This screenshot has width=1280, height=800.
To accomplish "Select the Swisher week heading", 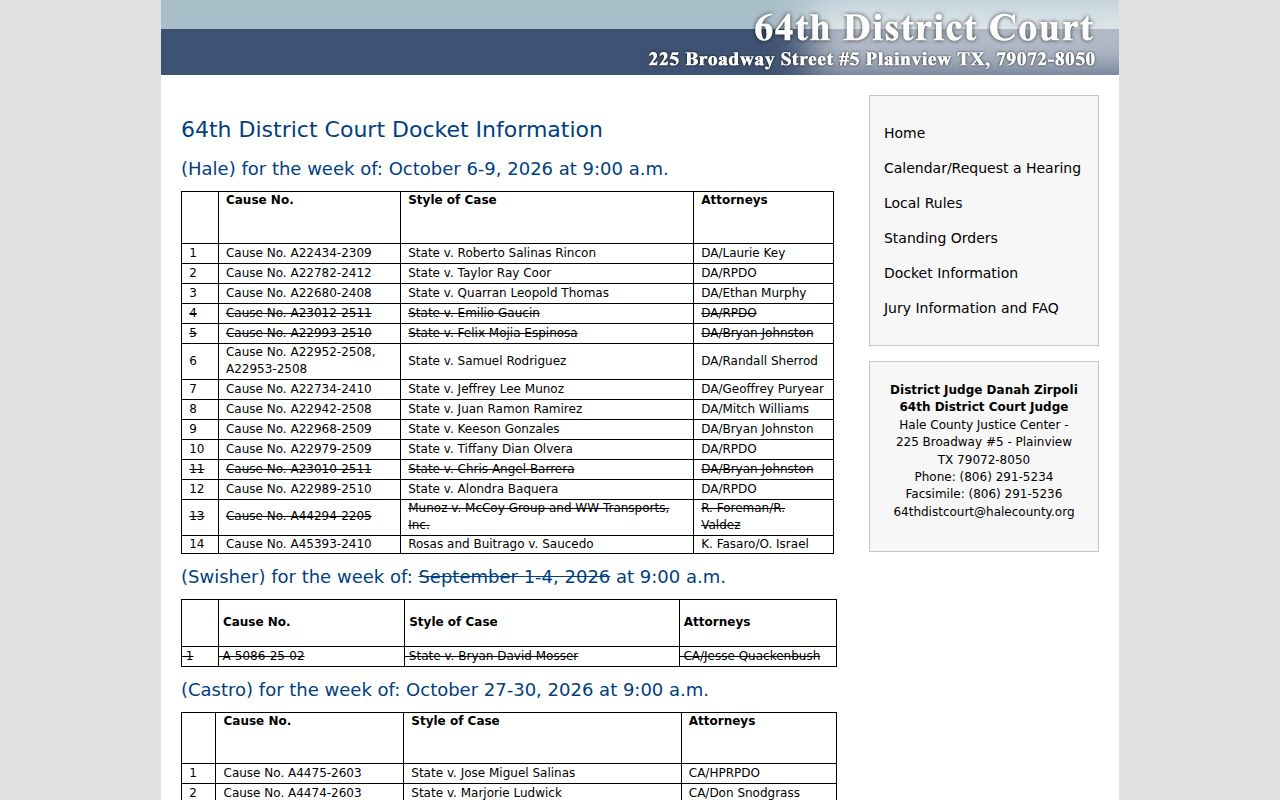I will 453,577.
